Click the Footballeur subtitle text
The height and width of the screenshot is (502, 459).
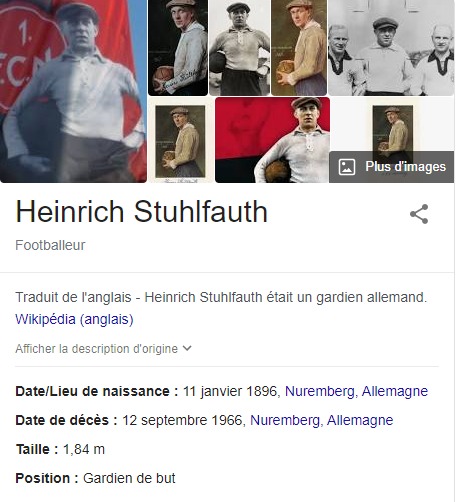[50, 245]
